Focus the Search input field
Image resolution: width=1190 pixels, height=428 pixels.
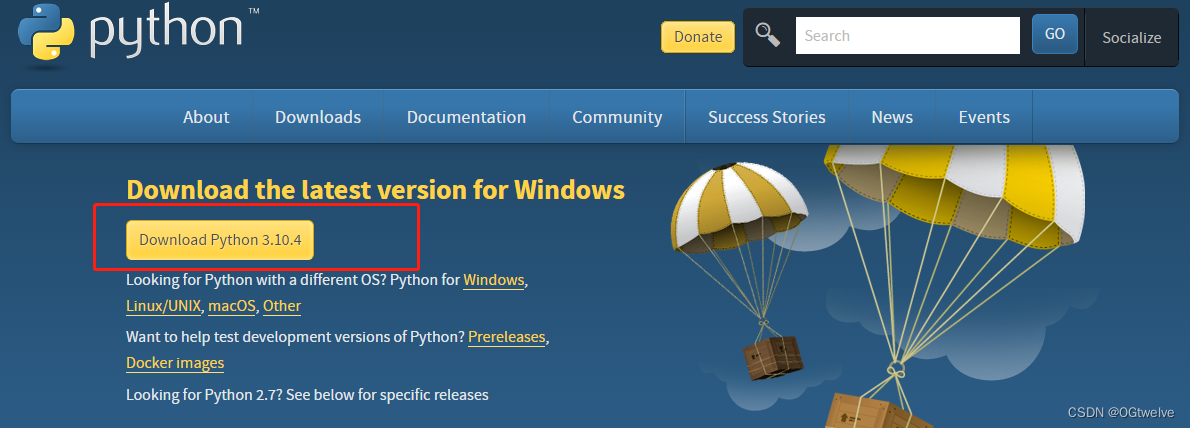point(907,36)
